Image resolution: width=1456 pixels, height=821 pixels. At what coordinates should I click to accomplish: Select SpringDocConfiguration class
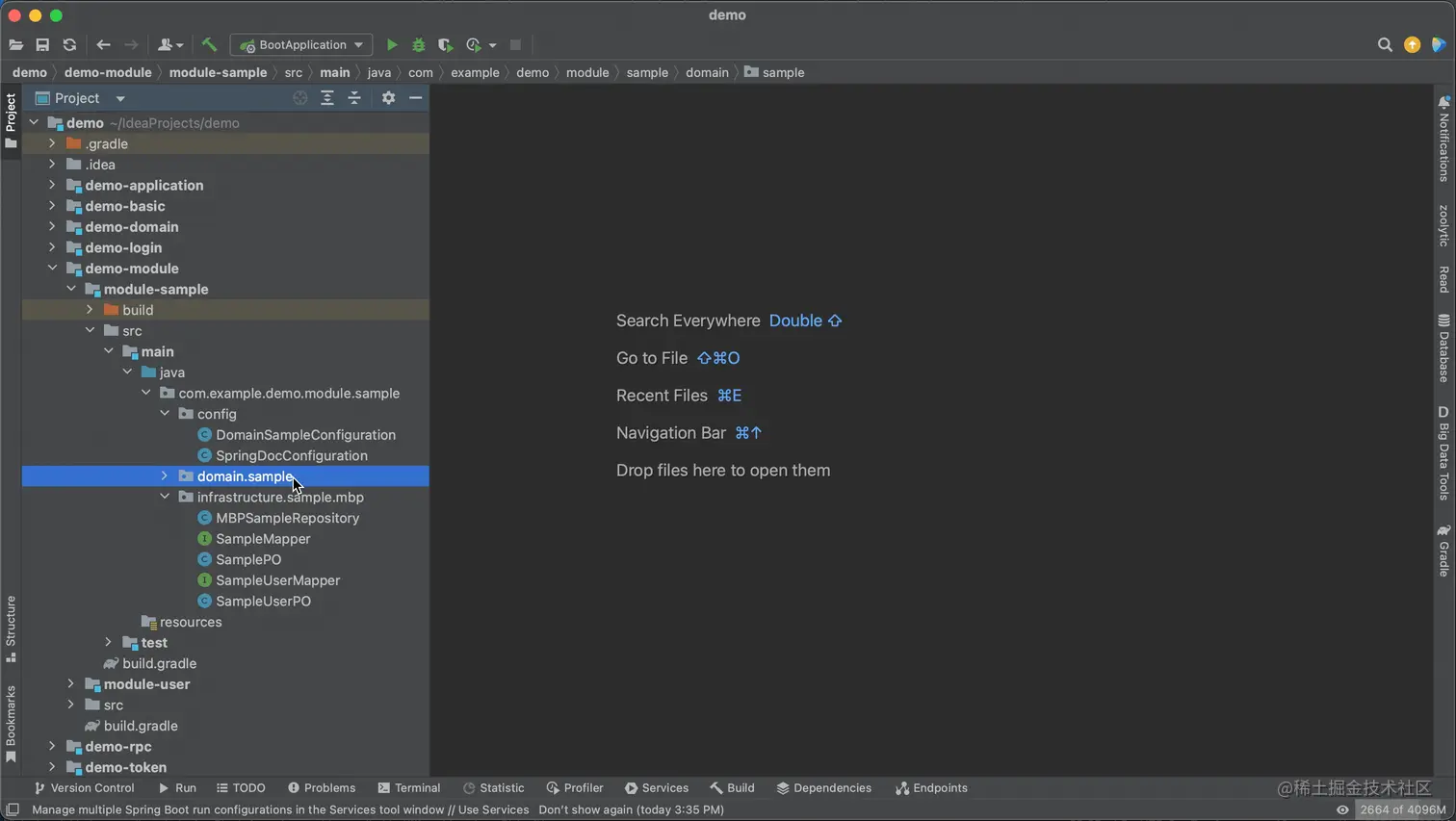click(292, 456)
